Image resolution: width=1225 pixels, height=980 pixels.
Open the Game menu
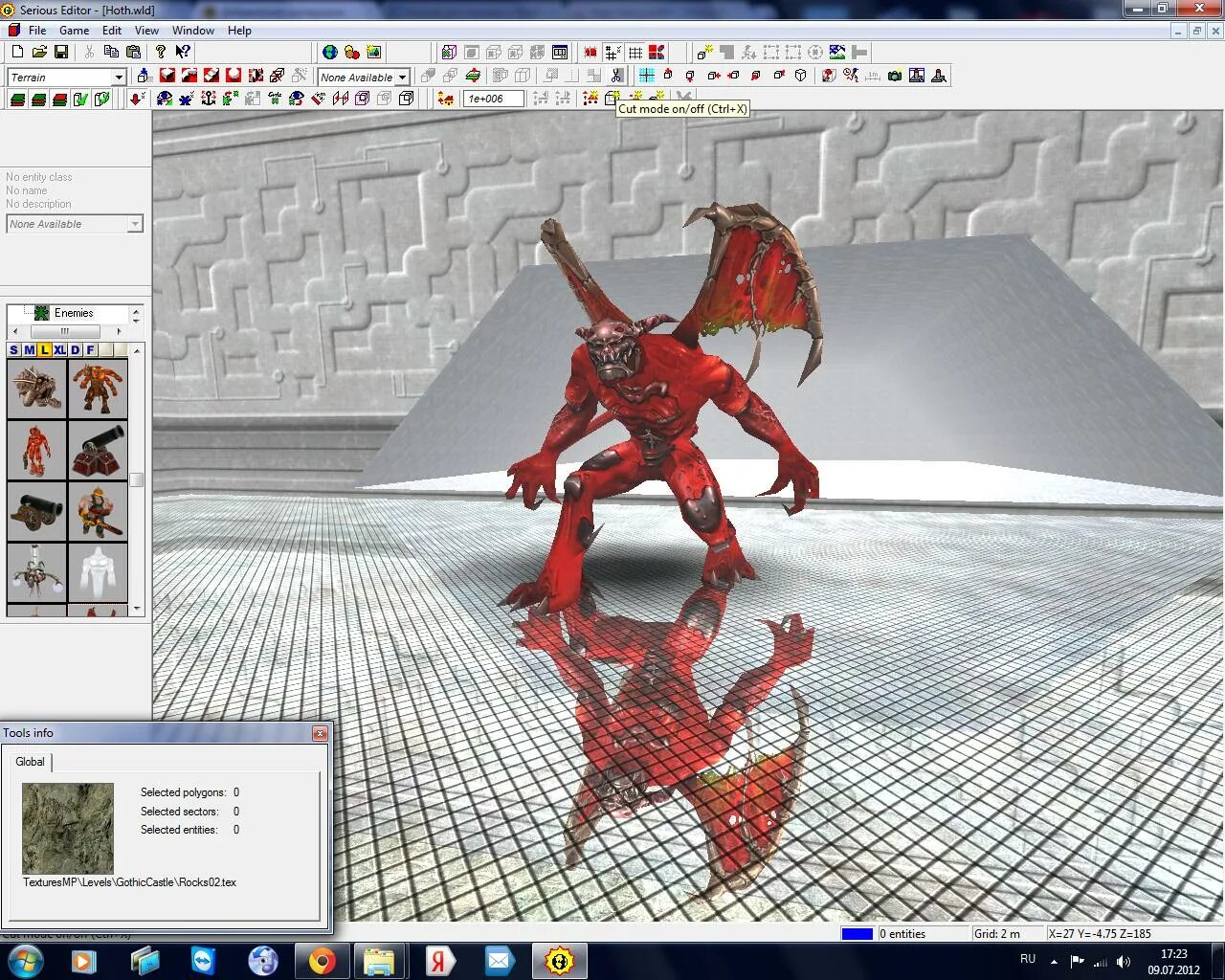tap(74, 30)
